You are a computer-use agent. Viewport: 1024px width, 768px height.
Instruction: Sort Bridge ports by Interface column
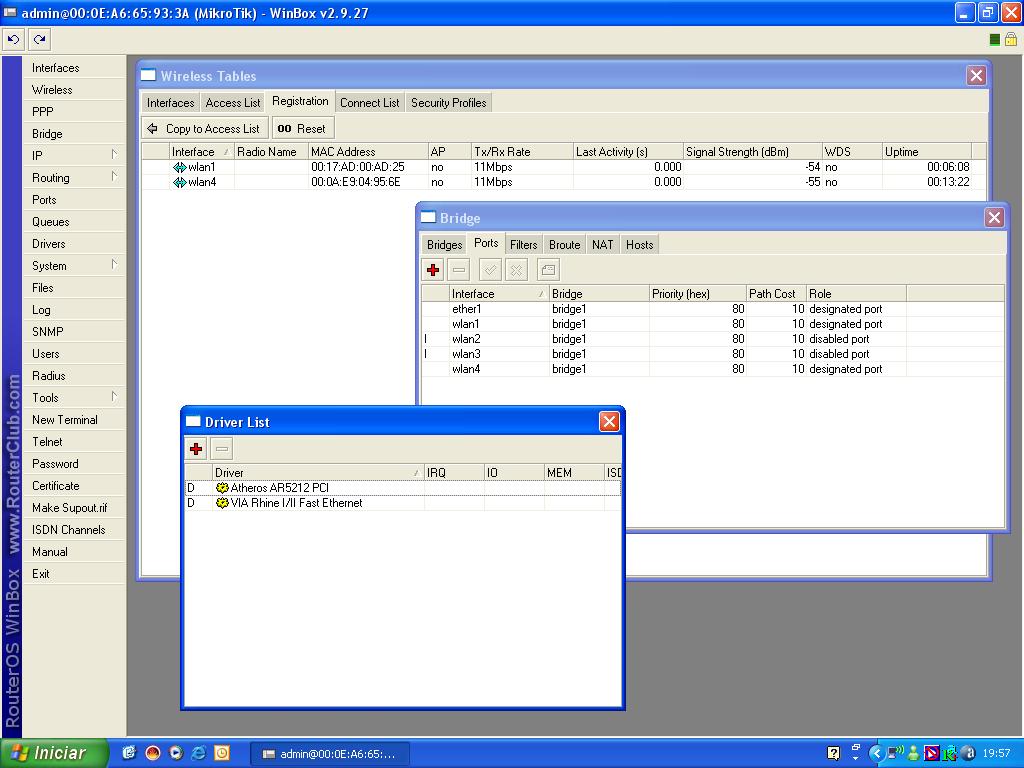click(499, 294)
